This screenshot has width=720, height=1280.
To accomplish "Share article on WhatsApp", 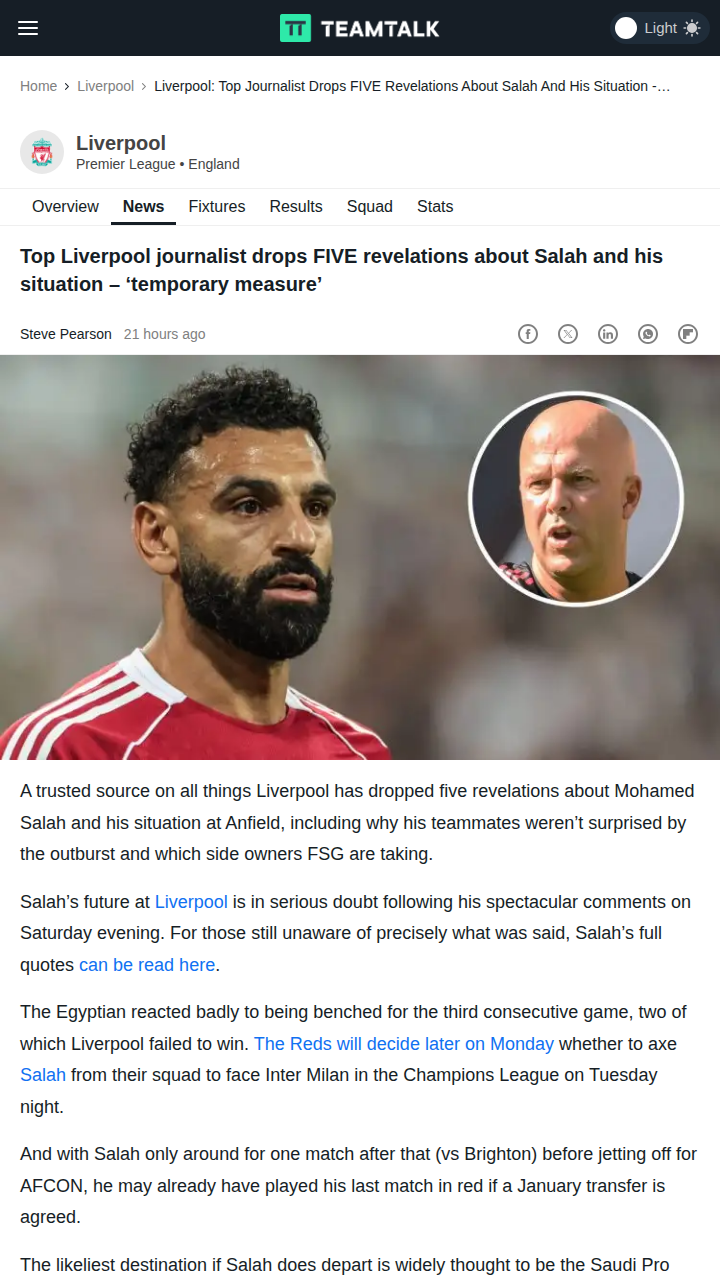I will [x=648, y=334].
